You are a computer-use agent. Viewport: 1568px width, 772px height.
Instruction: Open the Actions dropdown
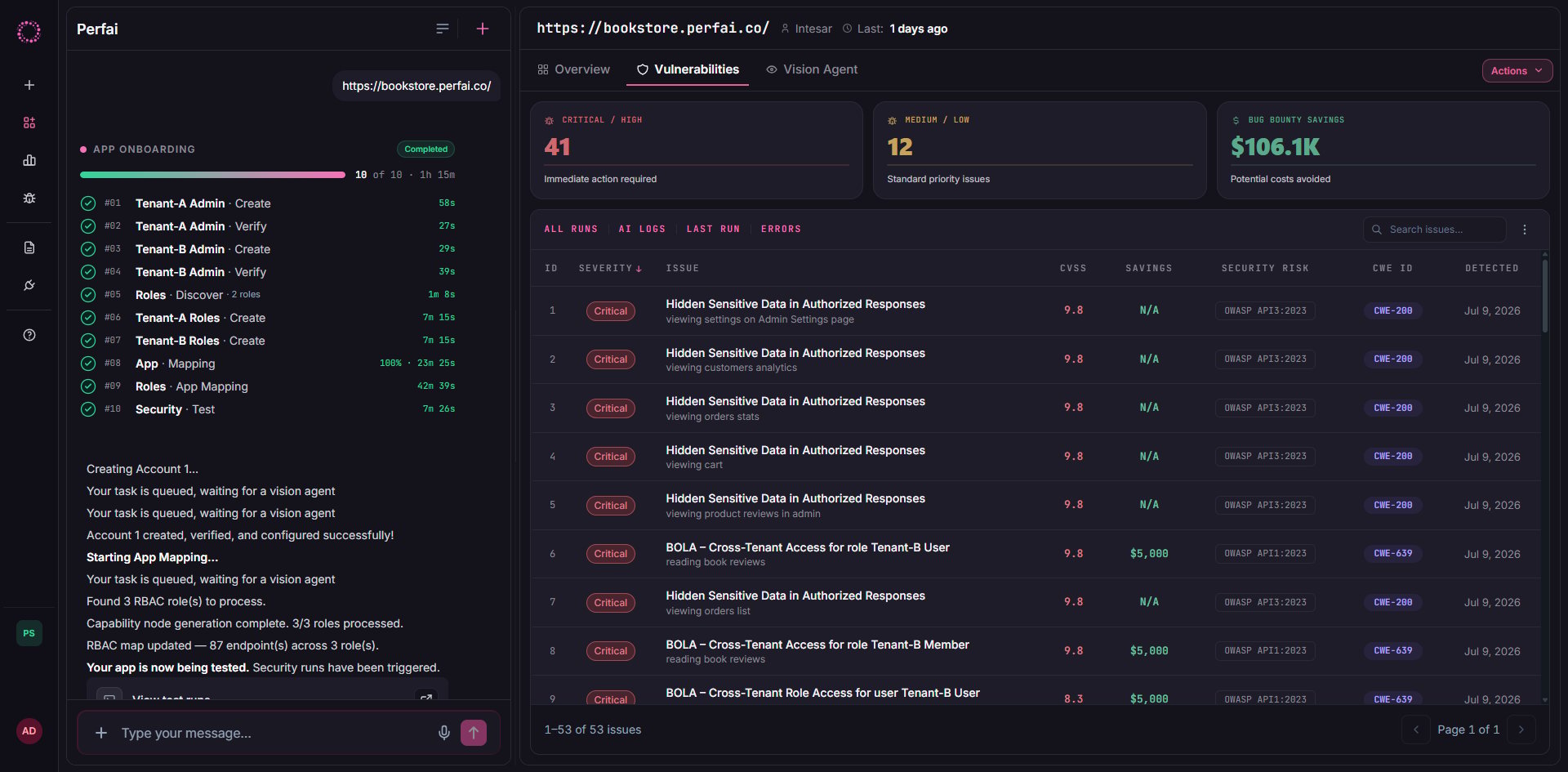(1517, 71)
